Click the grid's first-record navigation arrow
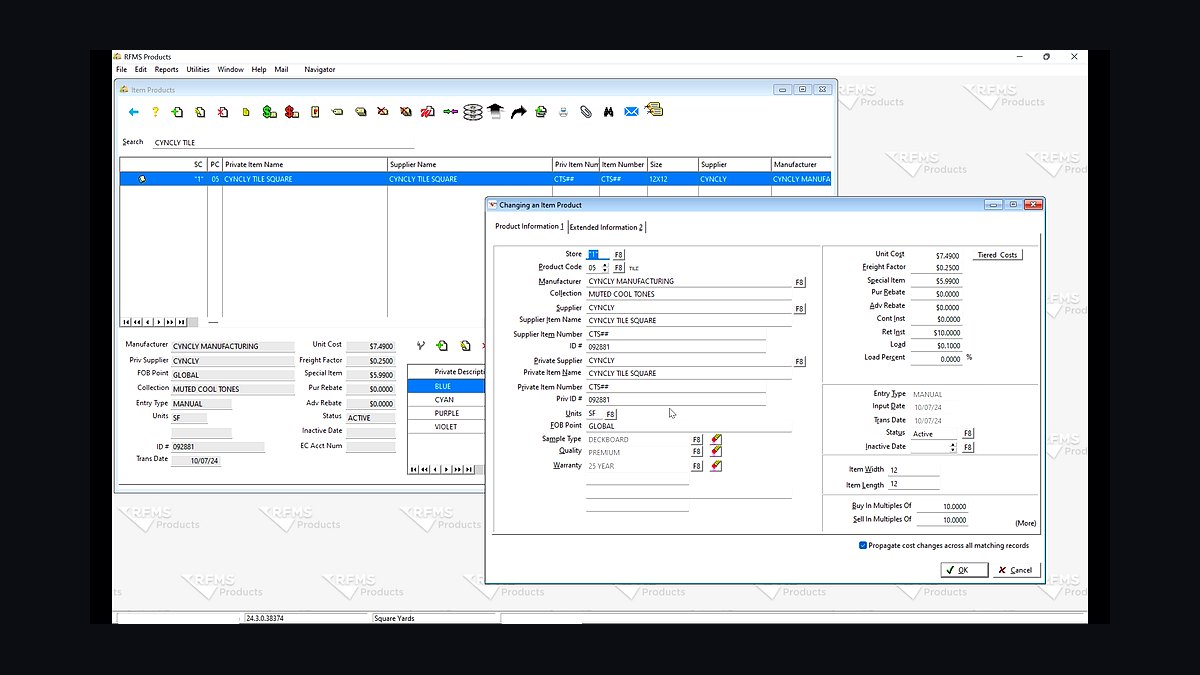Viewport: 1200px width, 675px height. click(x=126, y=322)
